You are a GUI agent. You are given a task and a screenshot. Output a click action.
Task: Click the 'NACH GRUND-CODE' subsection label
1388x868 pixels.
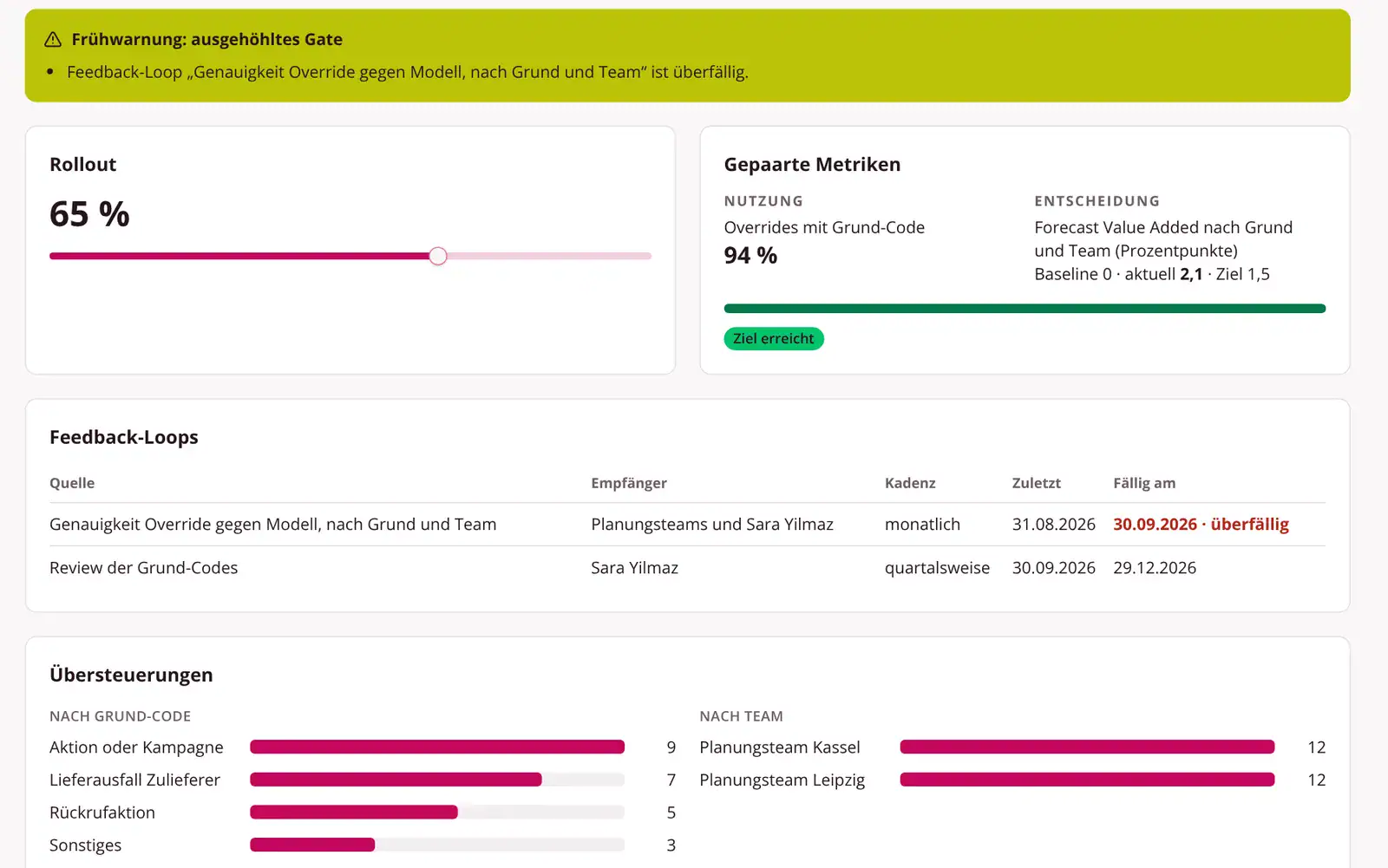point(120,716)
